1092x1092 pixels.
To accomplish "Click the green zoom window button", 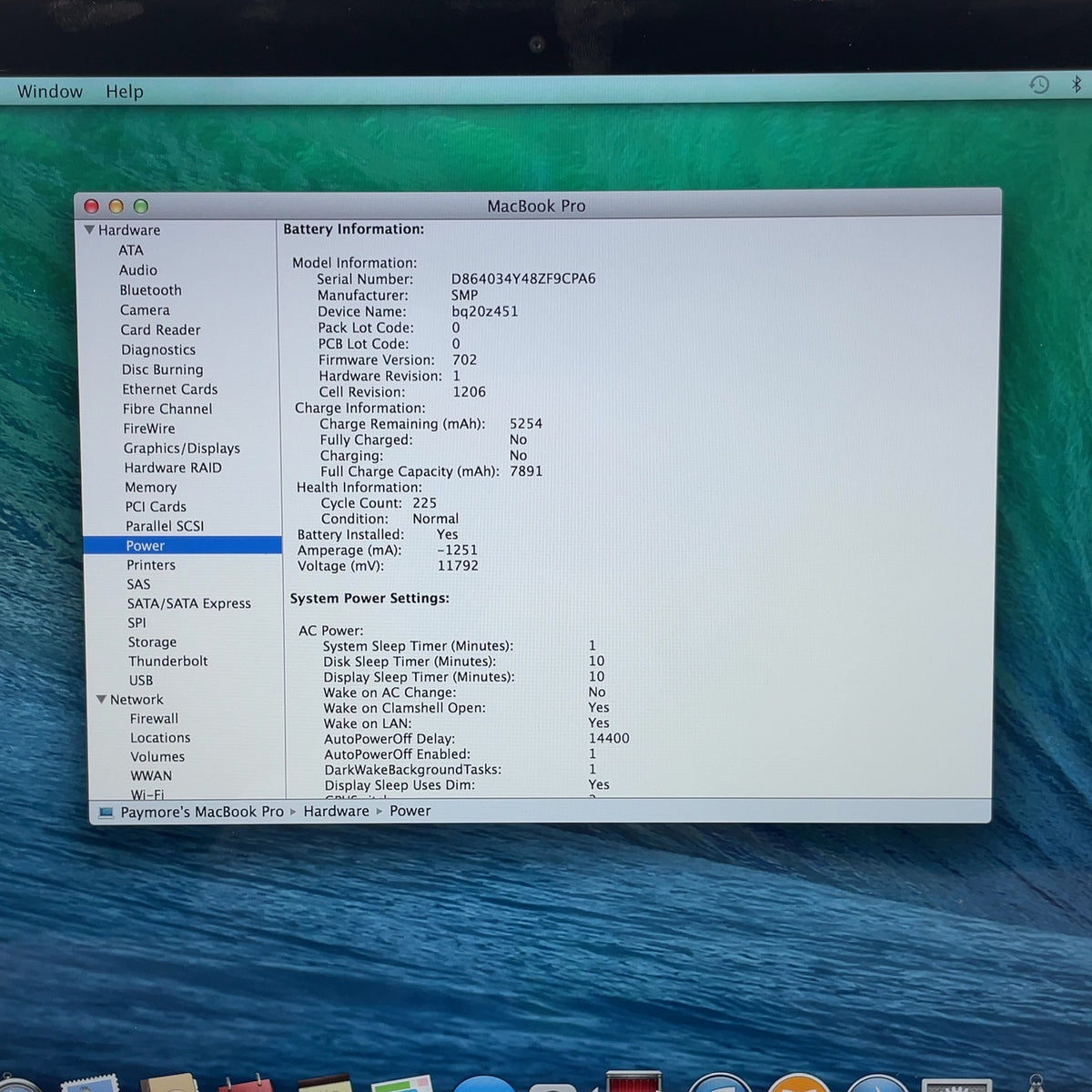I will tap(141, 207).
